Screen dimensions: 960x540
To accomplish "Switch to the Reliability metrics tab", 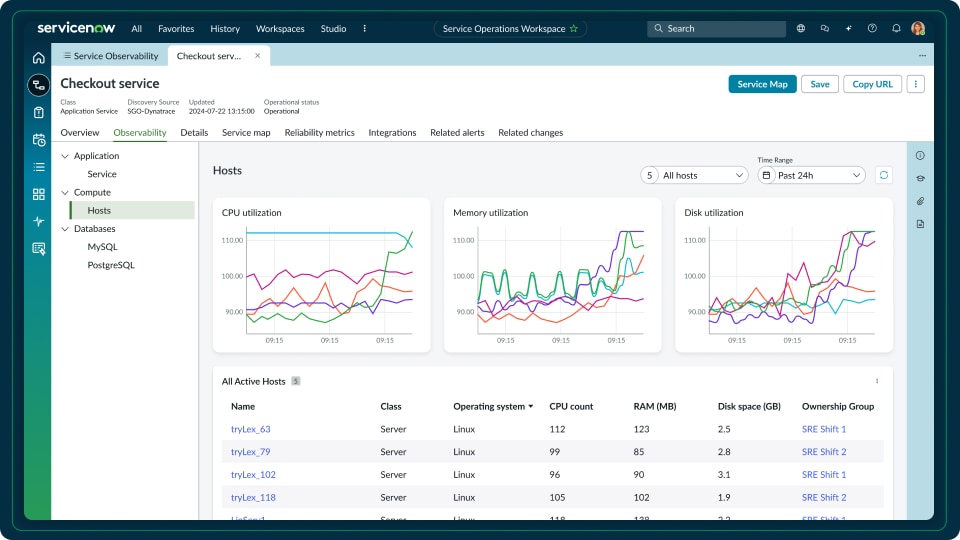I will (x=319, y=132).
